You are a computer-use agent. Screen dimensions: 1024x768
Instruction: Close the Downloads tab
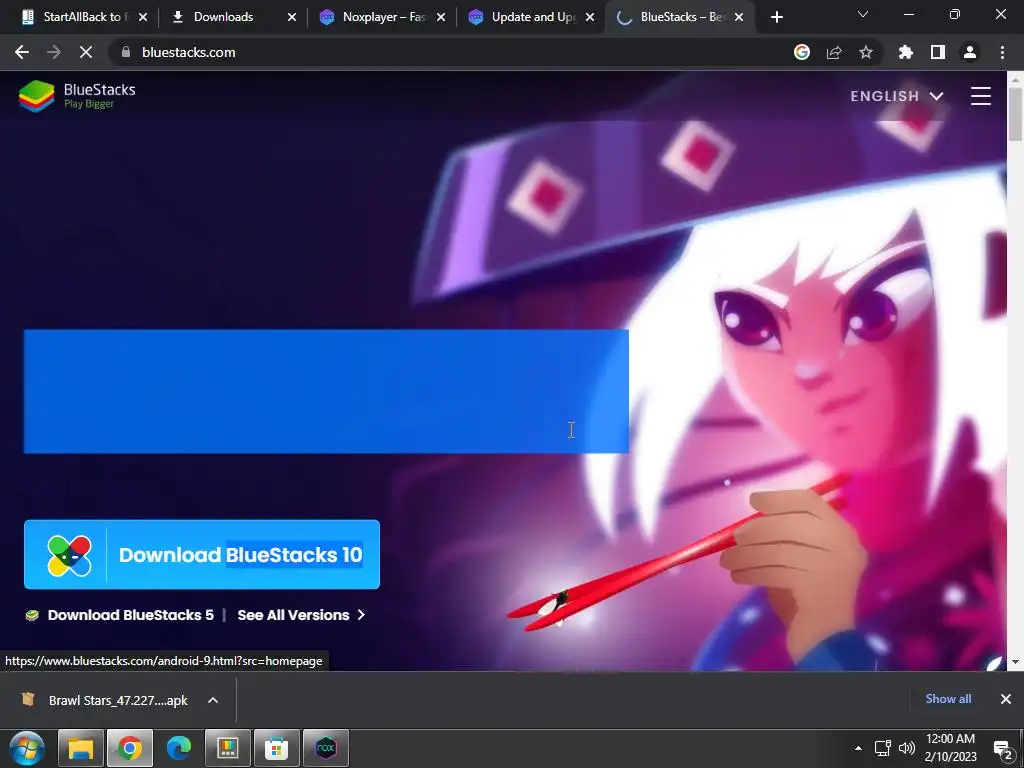(292, 17)
